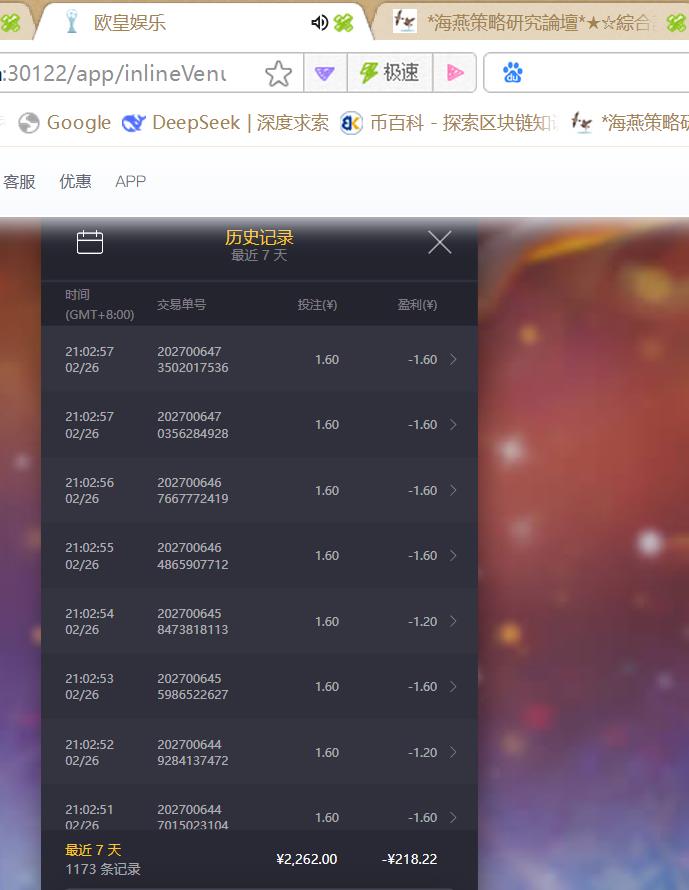This screenshot has height=890, width=689.
Task: Open the Google bookmark
Action: click(65, 123)
